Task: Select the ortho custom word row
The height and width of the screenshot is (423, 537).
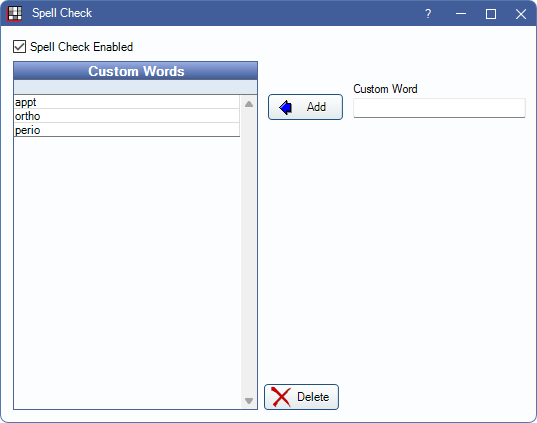Action: pyautogui.click(x=127, y=116)
